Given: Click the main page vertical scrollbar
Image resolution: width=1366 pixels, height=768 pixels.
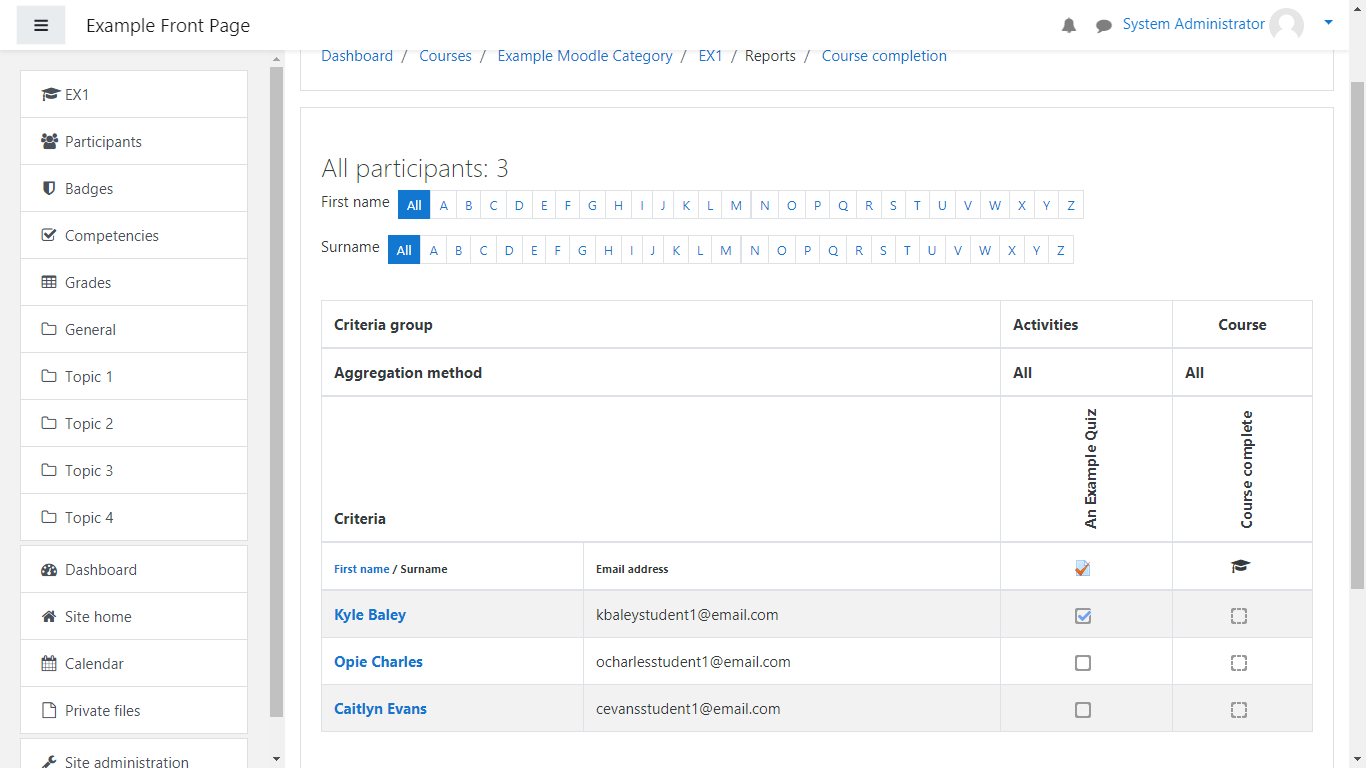Looking at the screenshot, I should [1357, 330].
